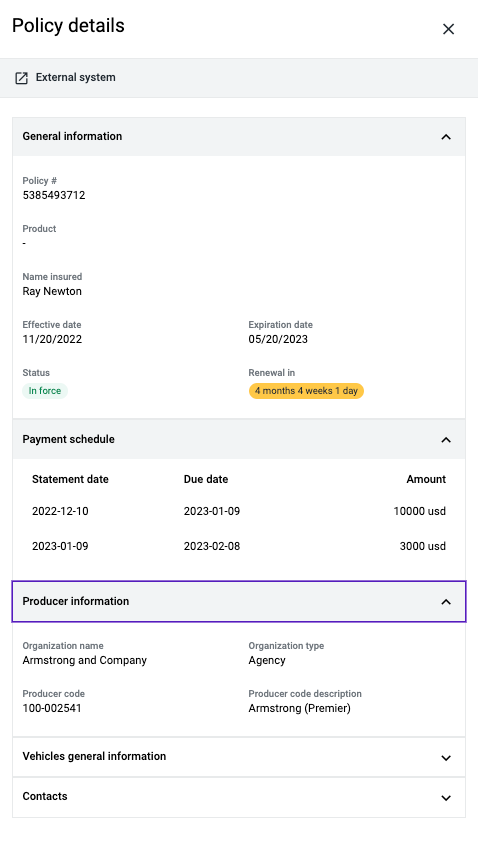Collapse the Producer information chevron
478x865 pixels.
tap(446, 602)
